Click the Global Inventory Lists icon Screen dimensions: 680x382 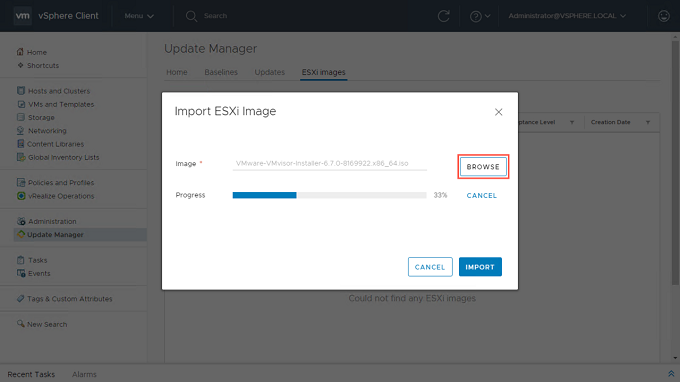21,157
